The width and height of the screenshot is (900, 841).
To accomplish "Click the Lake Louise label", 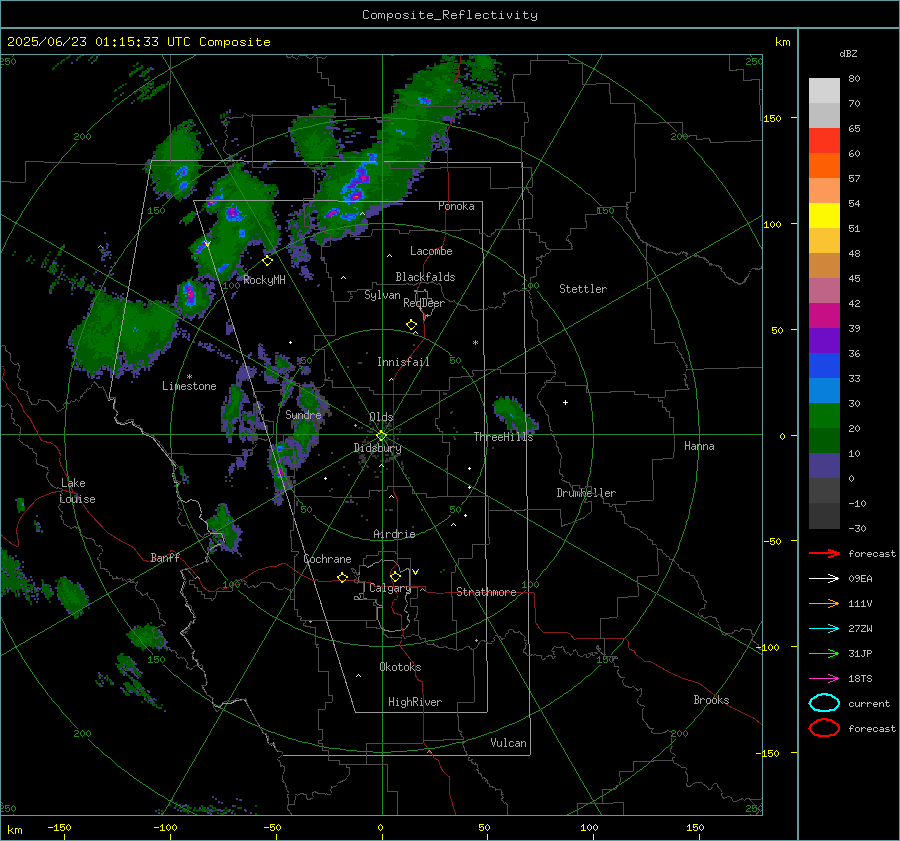I will 77,491.
